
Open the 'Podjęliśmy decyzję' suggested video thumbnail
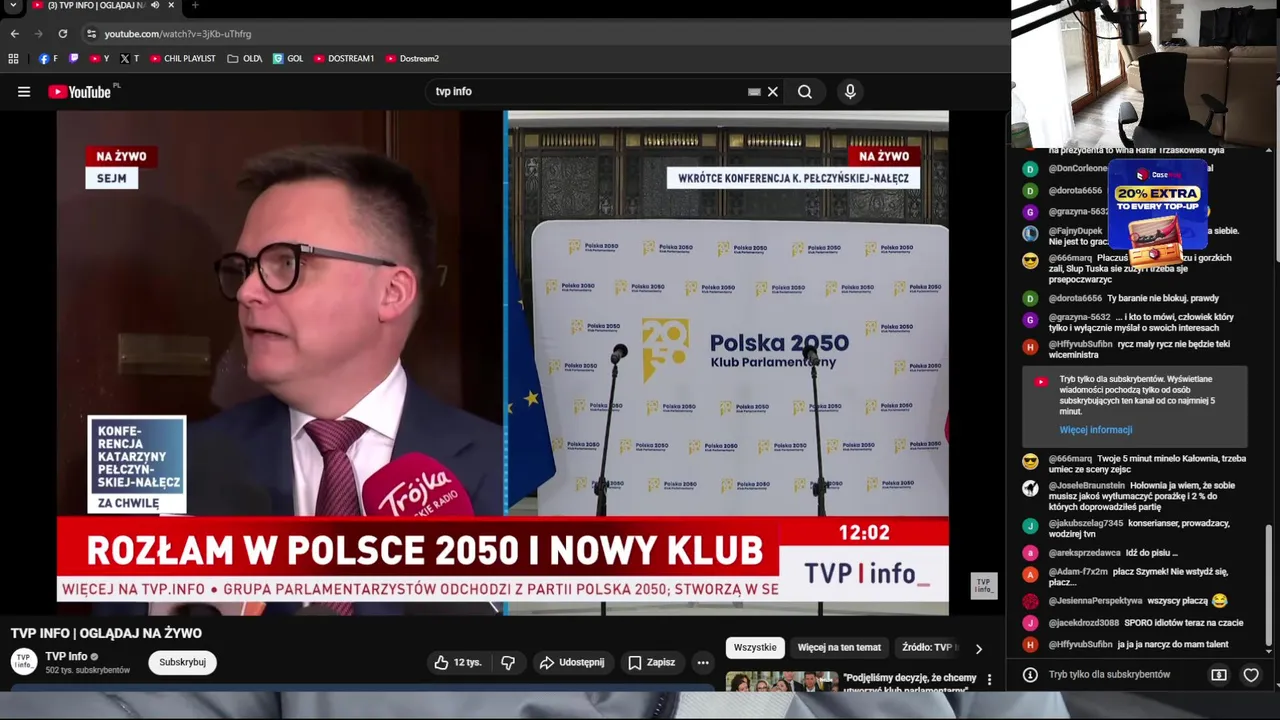click(x=782, y=682)
